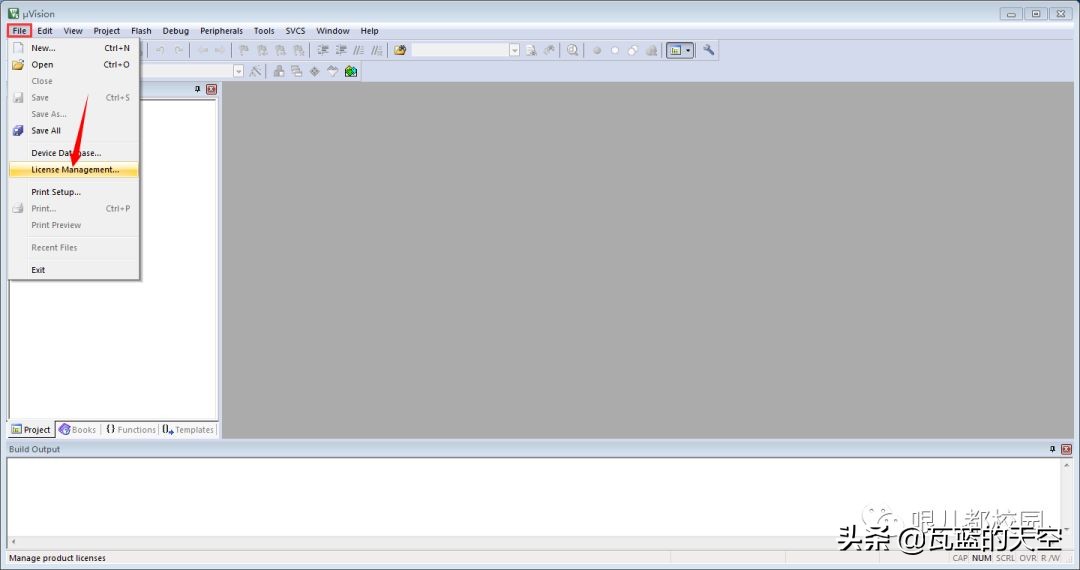Click the Uncomment Selection icon
This screenshot has height=570, width=1080.
click(x=377, y=50)
